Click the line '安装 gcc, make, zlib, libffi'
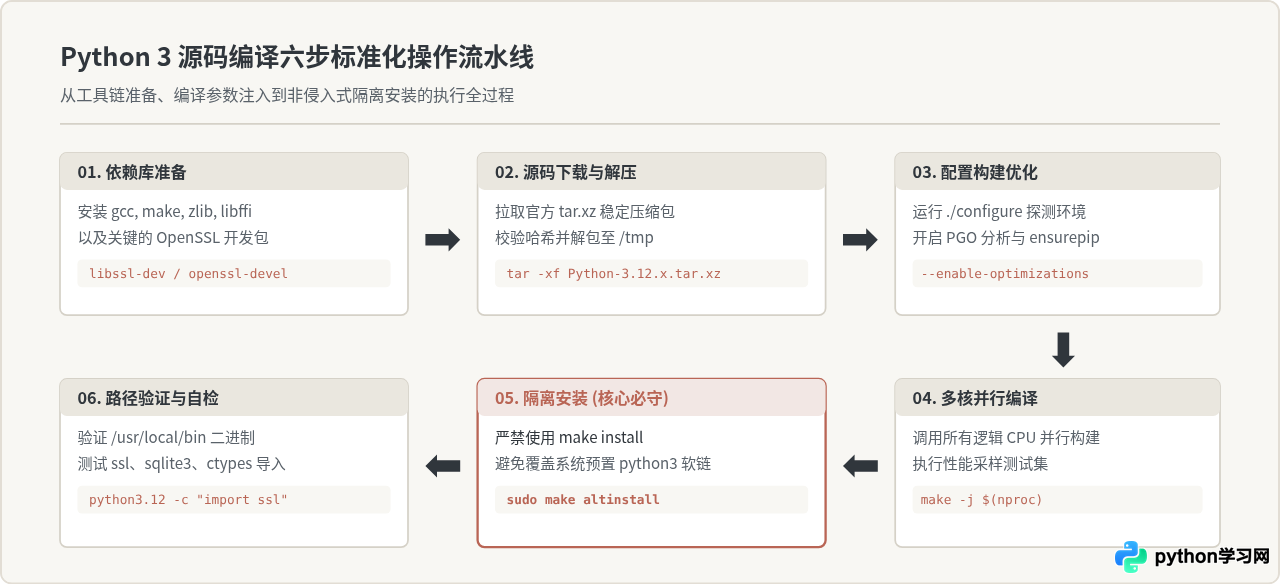 [x=165, y=212]
